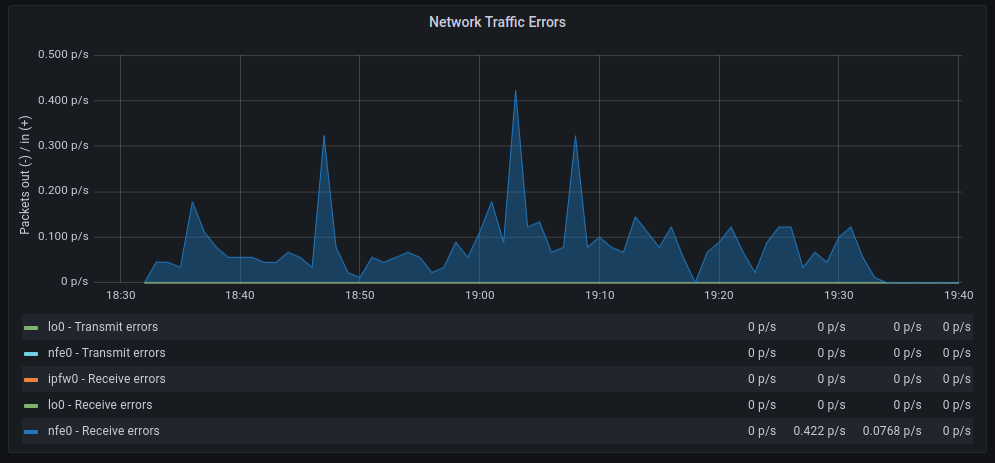Toggle the lo0 - Transmit errors series

[102, 327]
